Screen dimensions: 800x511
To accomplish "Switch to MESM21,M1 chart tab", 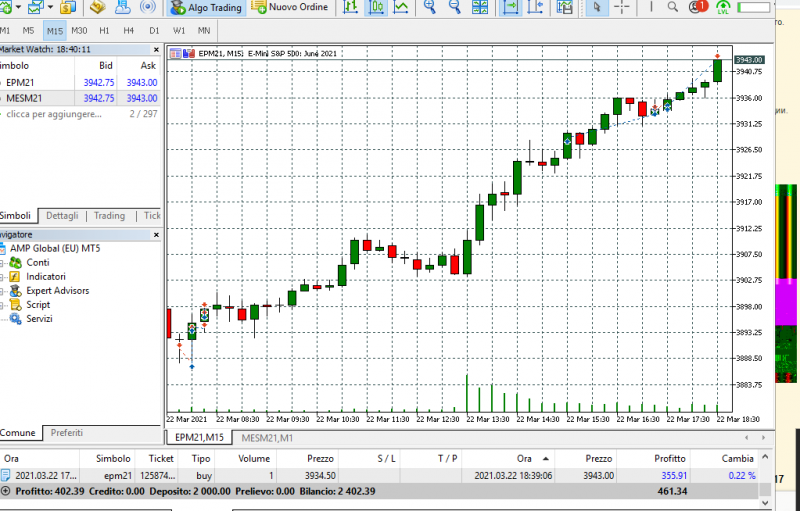I will click(267, 438).
